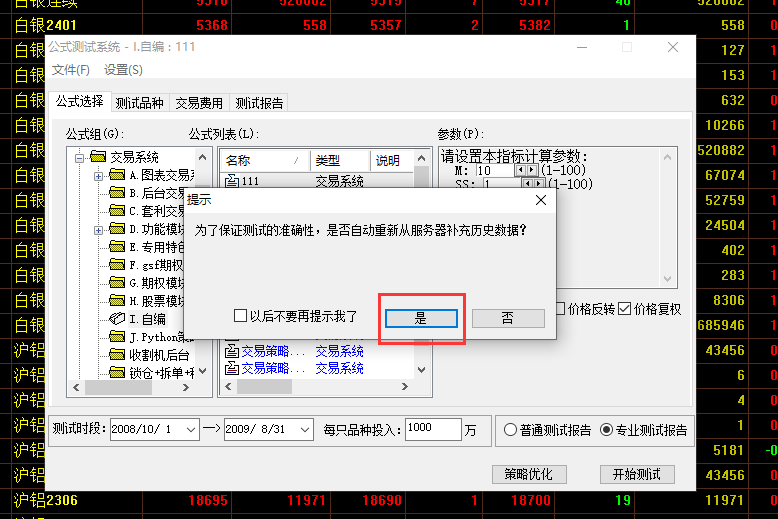Select the 锁仓+拆单 folder icon
Screen dimensions: 778x519
pyautogui.click(x=117, y=372)
